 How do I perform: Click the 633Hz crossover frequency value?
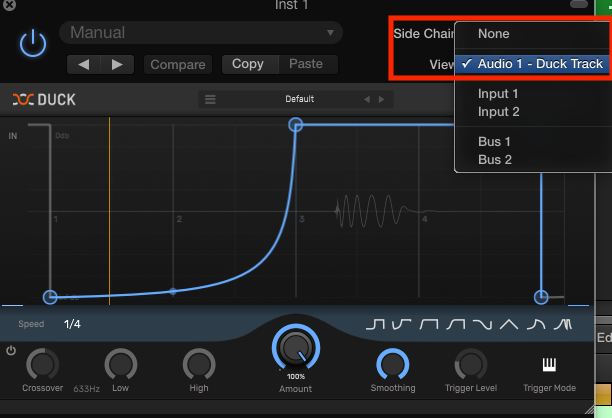pos(87,389)
